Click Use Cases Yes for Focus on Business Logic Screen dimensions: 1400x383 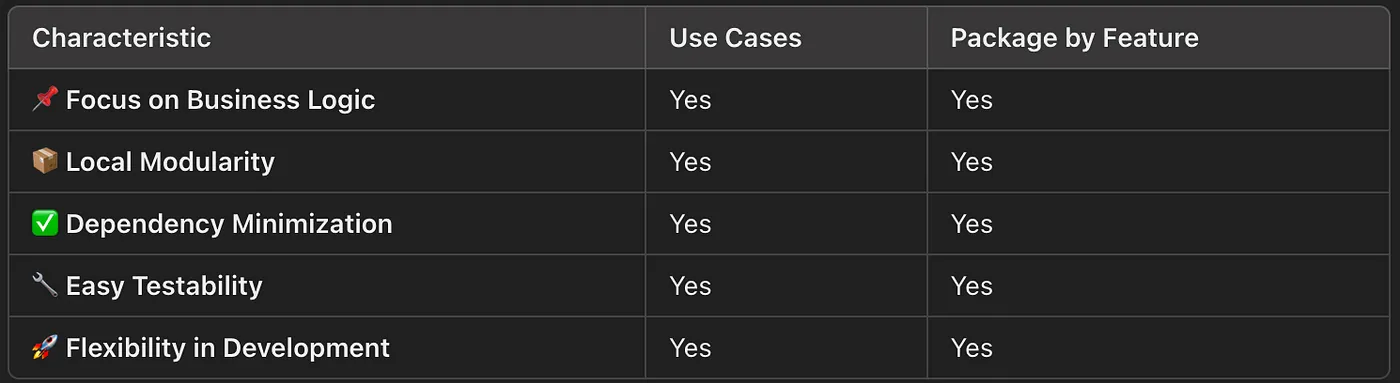click(x=690, y=100)
